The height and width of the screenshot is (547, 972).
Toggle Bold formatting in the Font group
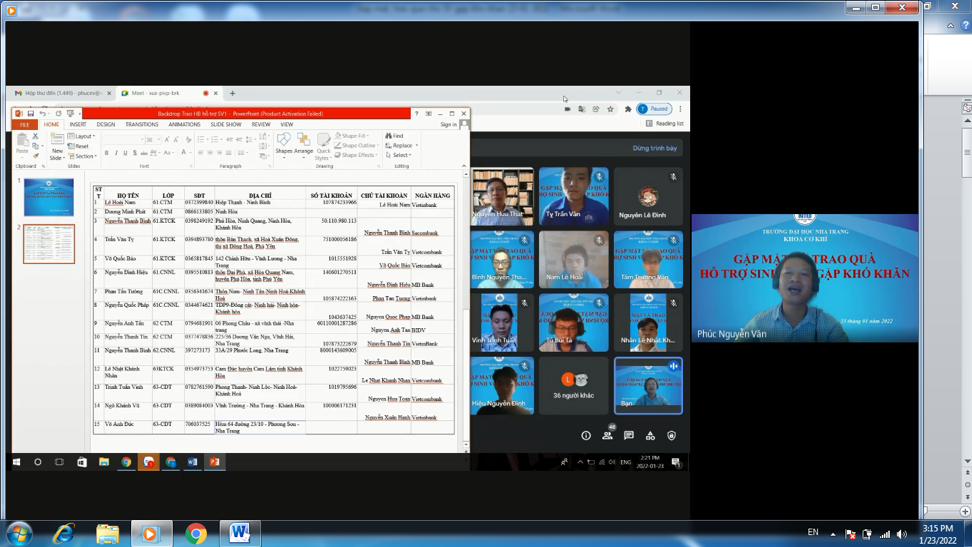pyautogui.click(x=107, y=153)
